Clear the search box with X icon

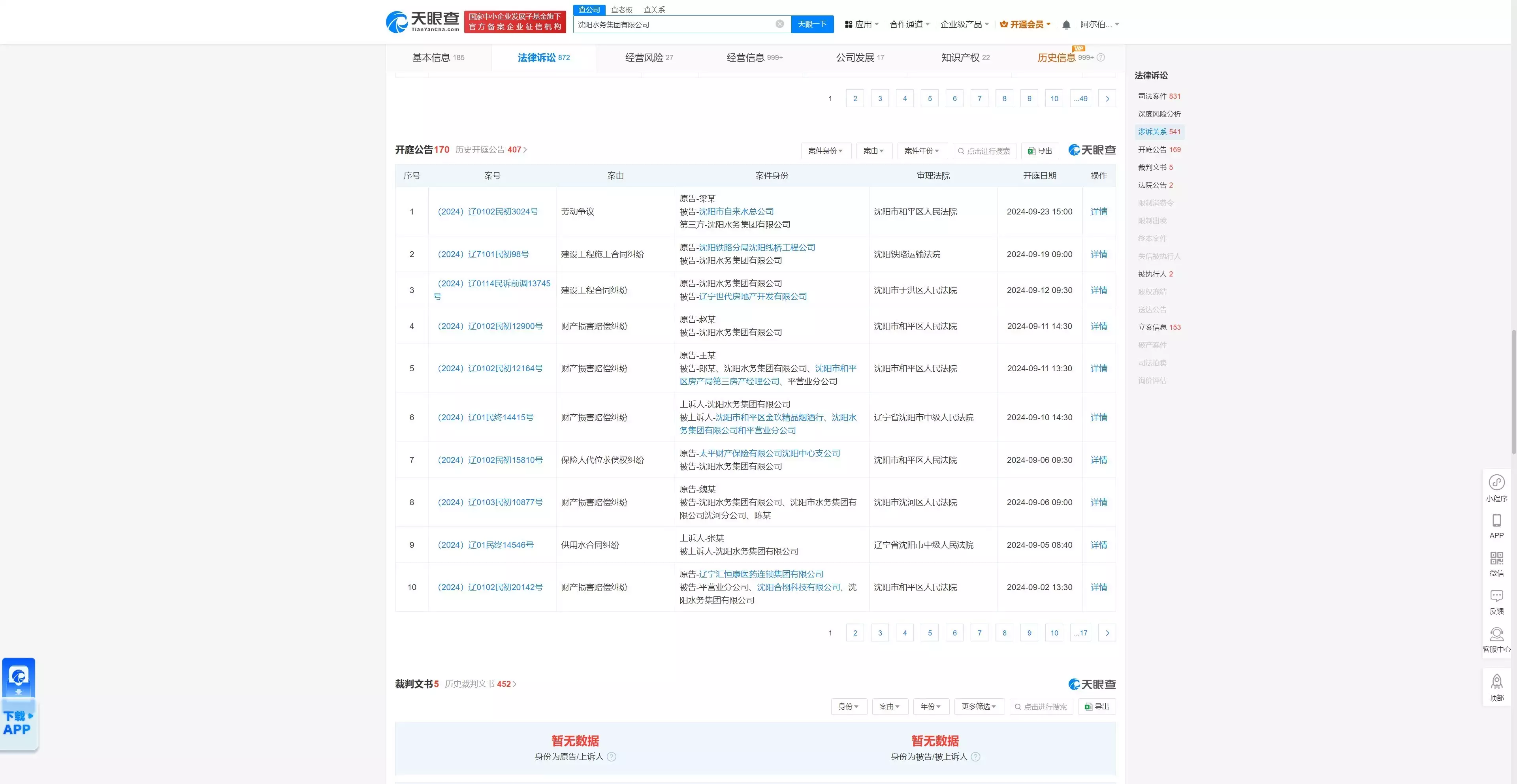point(779,24)
